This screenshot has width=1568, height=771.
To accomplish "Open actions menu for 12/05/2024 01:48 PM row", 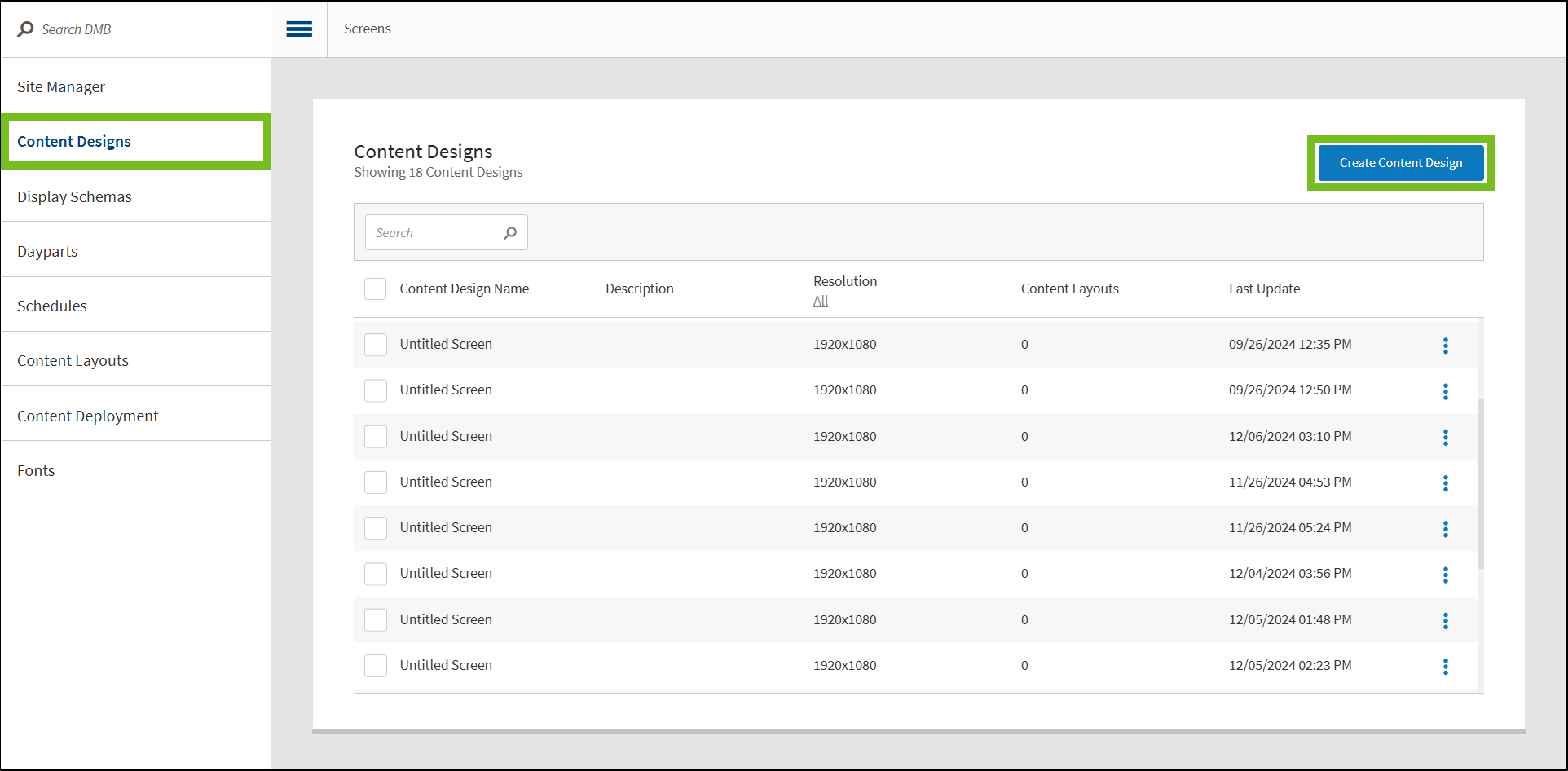I will [x=1445, y=621].
